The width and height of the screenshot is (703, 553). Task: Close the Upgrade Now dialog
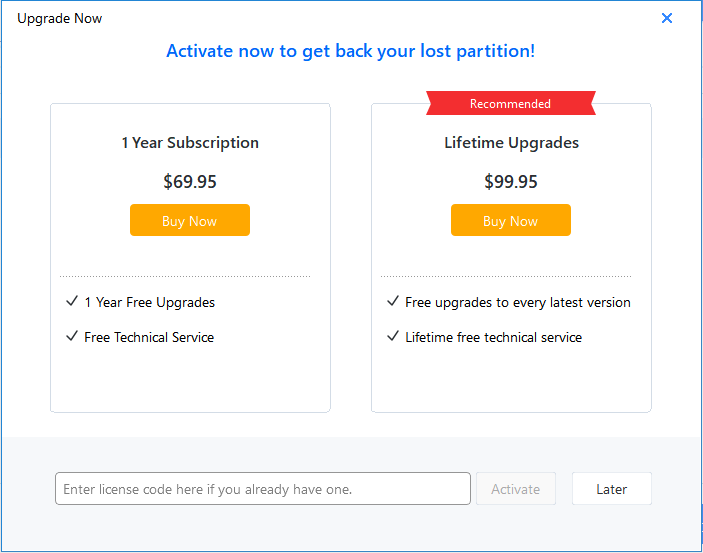[x=667, y=18]
